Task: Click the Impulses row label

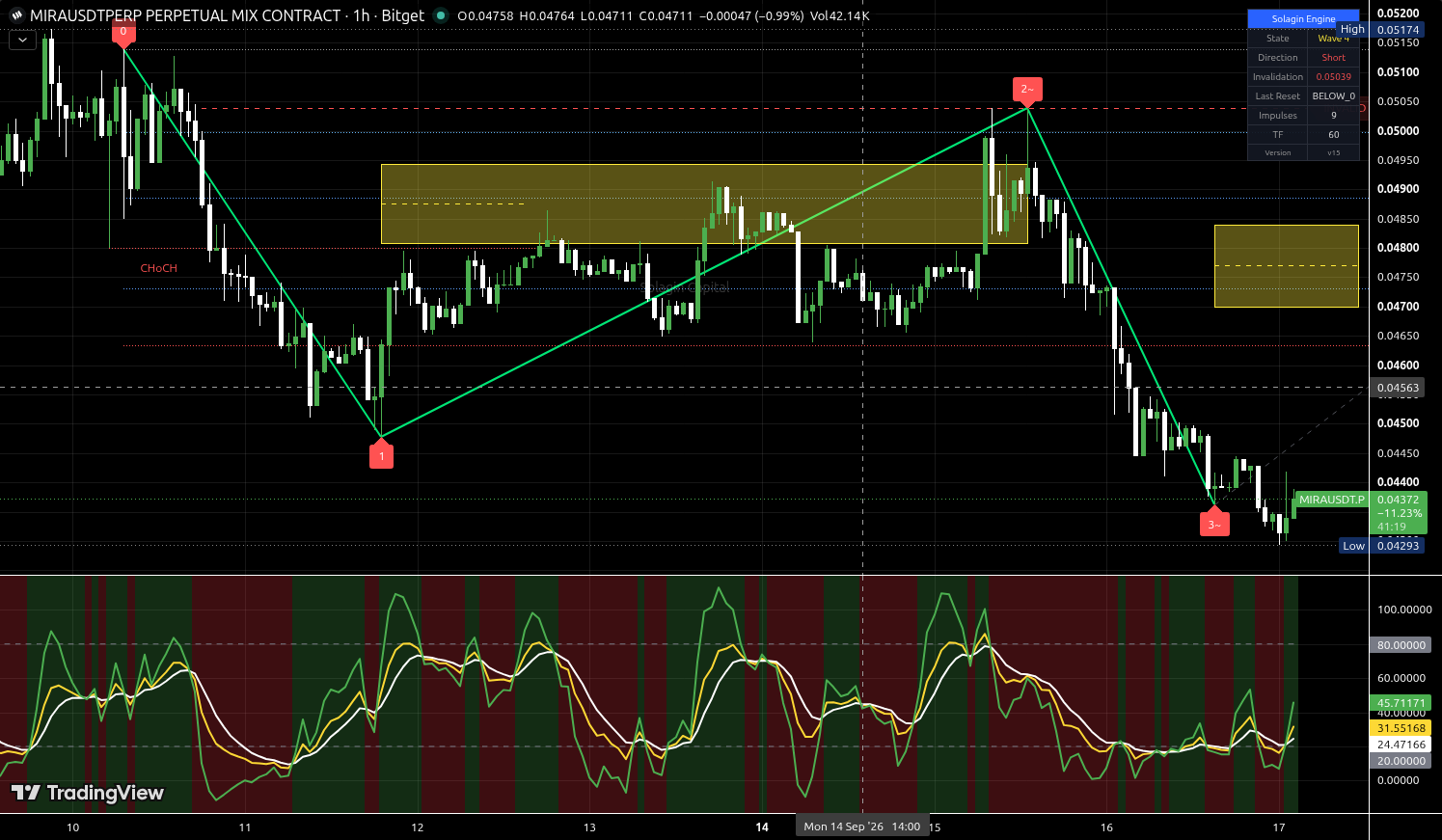Action: (1278, 116)
